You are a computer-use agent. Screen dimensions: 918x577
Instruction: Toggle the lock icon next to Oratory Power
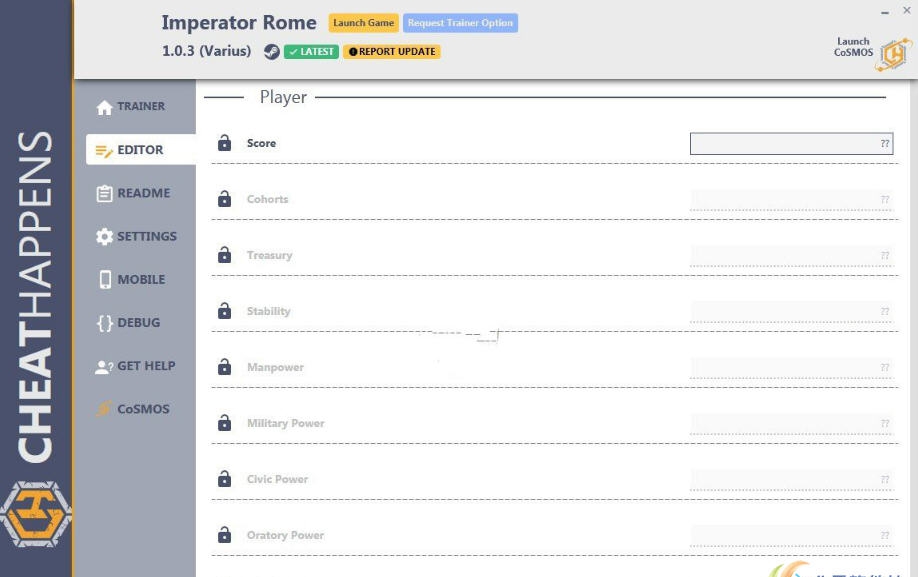224,535
